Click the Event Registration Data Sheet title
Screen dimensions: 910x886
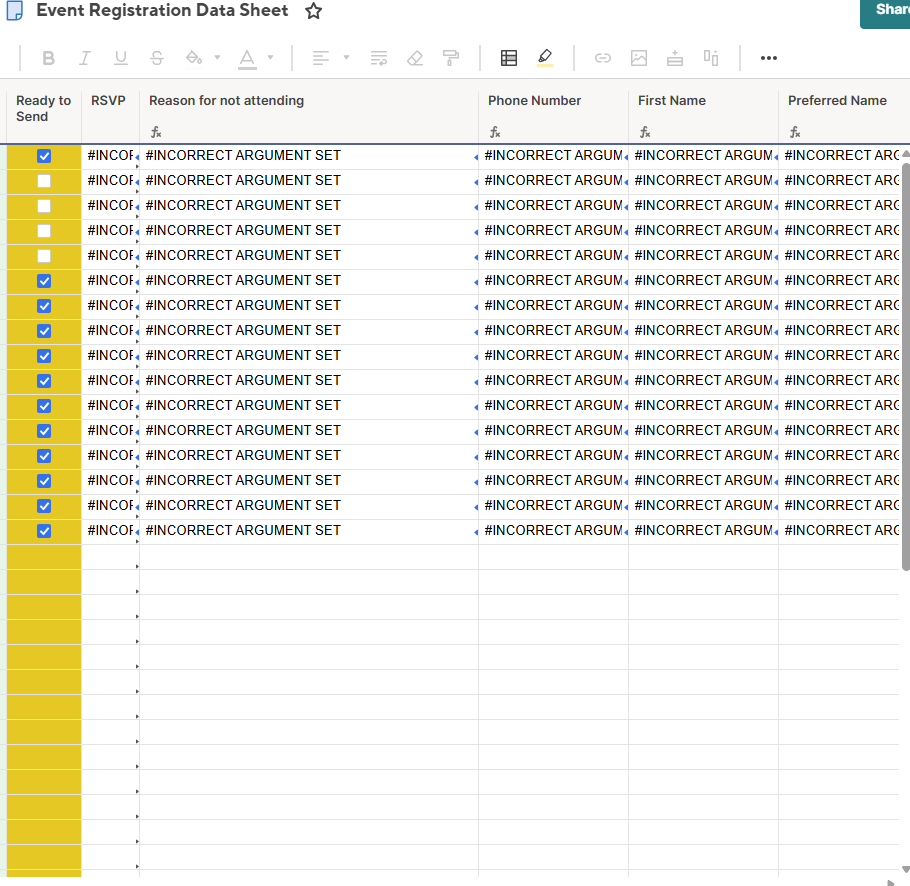click(x=162, y=10)
